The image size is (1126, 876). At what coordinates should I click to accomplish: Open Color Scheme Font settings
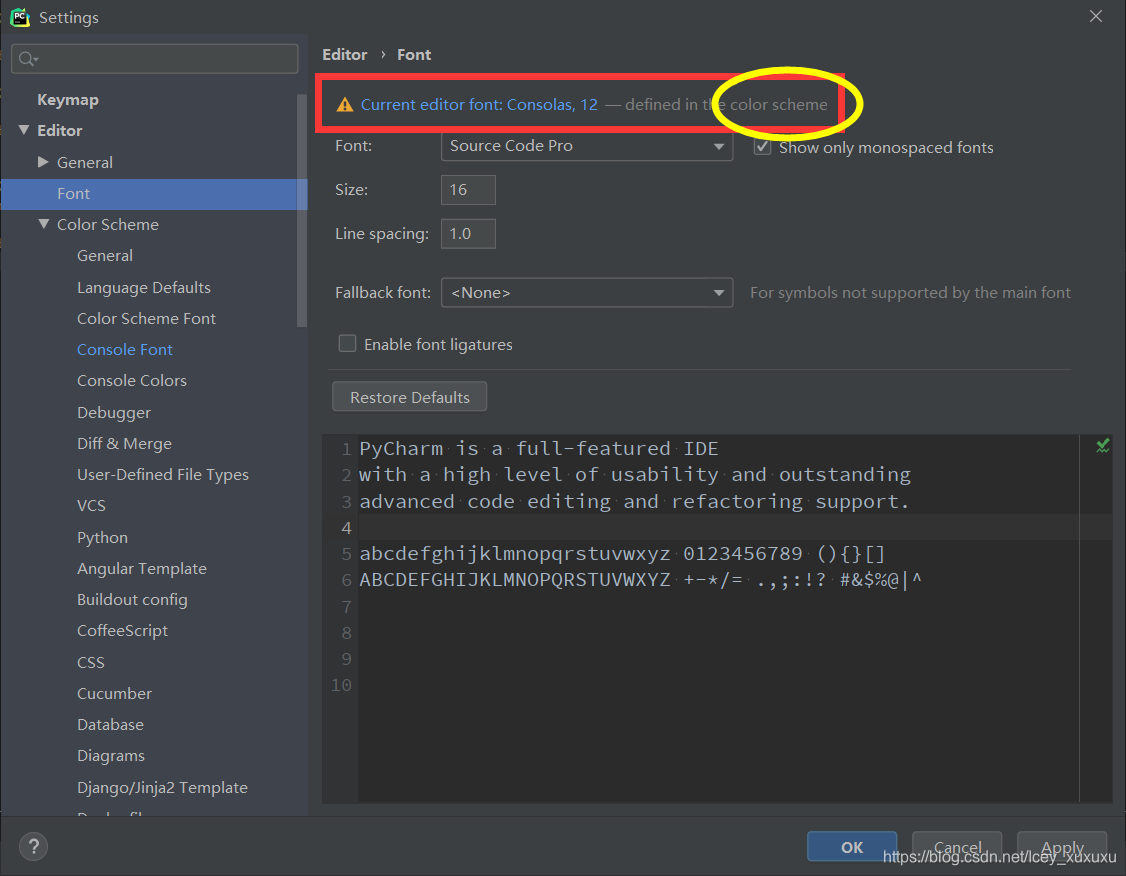(x=146, y=318)
